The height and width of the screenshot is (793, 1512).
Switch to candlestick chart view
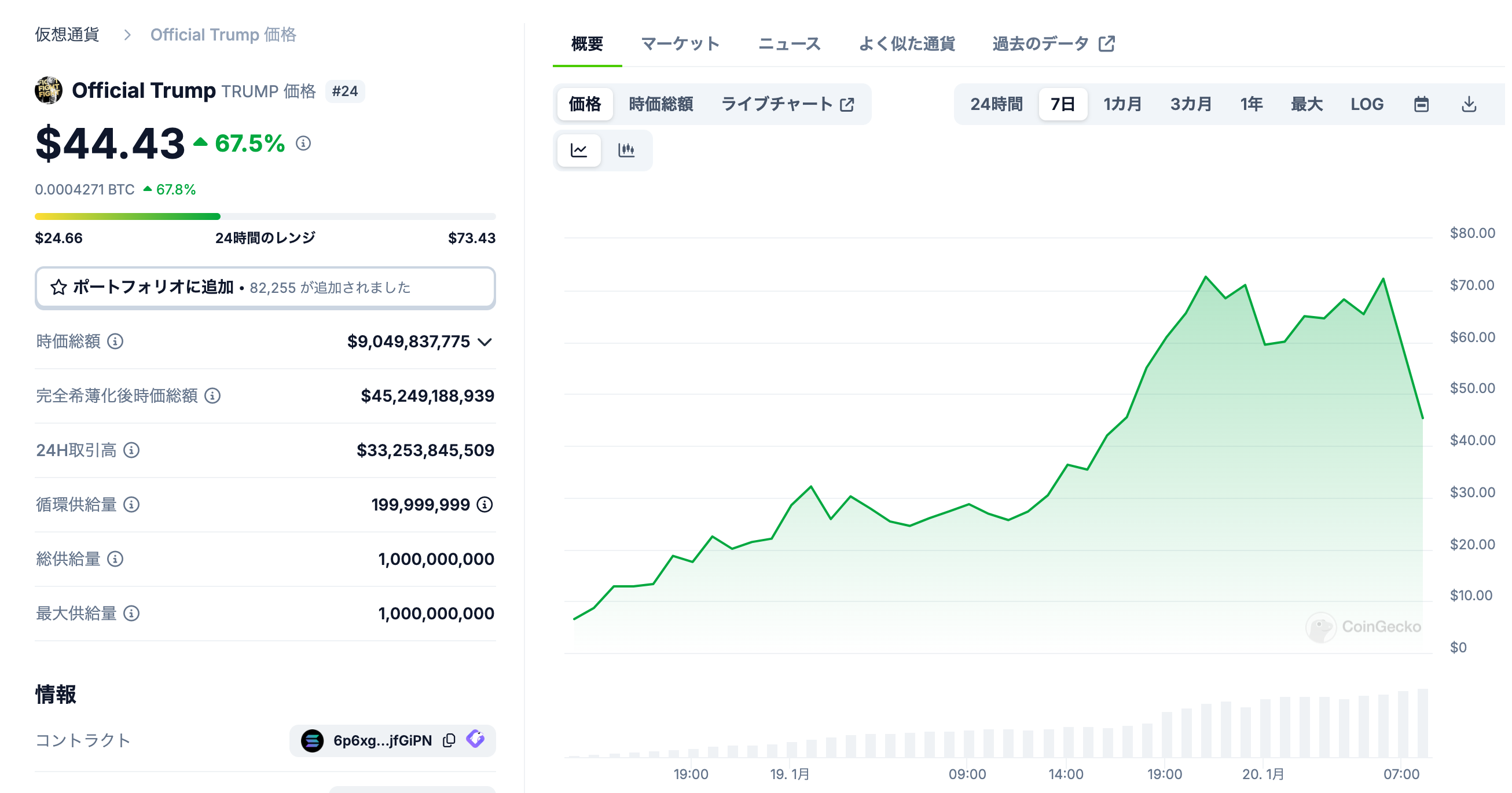[626, 150]
